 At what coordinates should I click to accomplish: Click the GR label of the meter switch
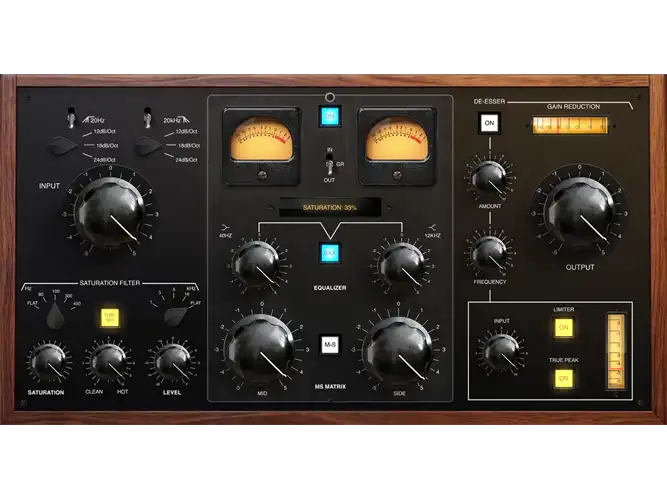[340, 164]
